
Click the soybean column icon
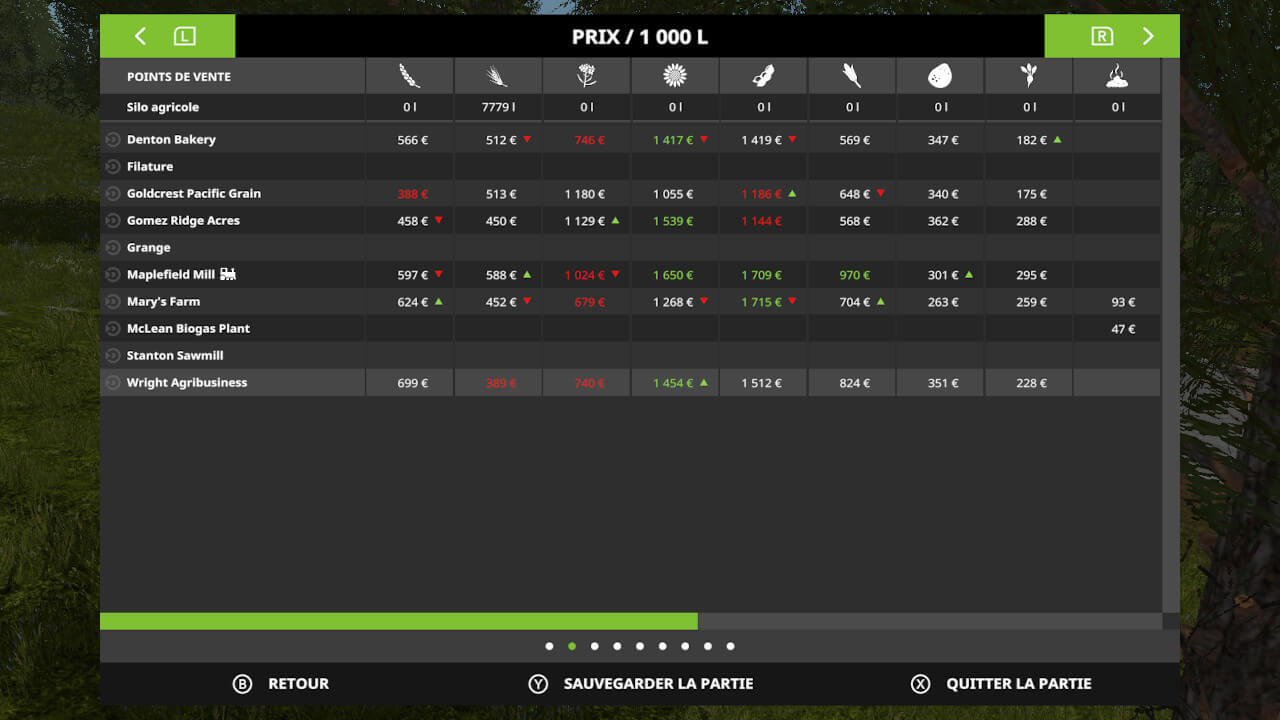tap(763, 76)
